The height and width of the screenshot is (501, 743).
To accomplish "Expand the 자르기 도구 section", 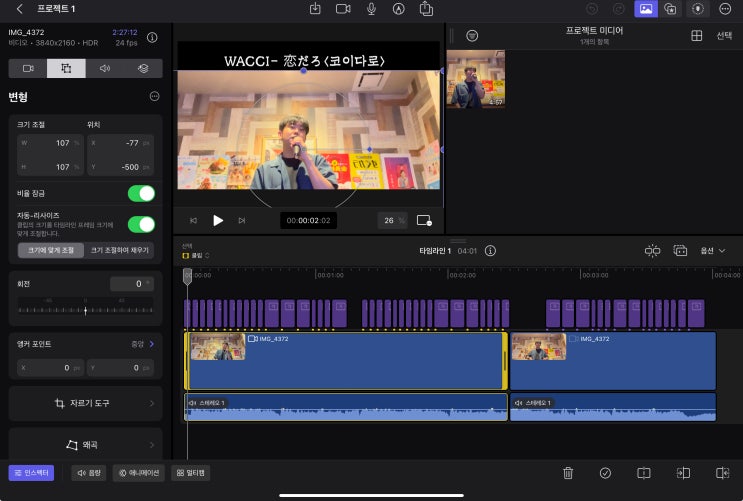I will pos(85,403).
